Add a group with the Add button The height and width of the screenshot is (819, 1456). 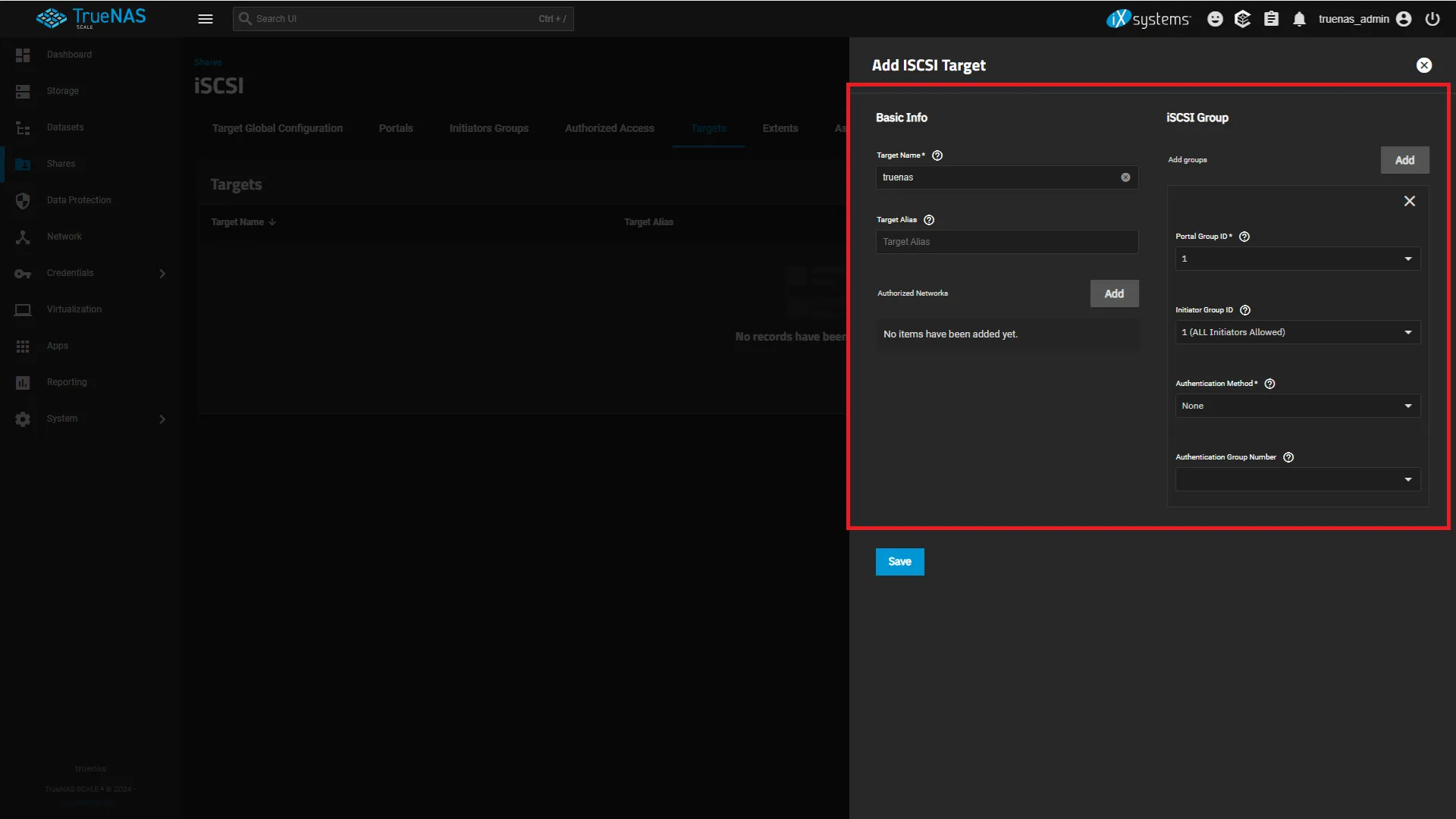pyautogui.click(x=1404, y=160)
